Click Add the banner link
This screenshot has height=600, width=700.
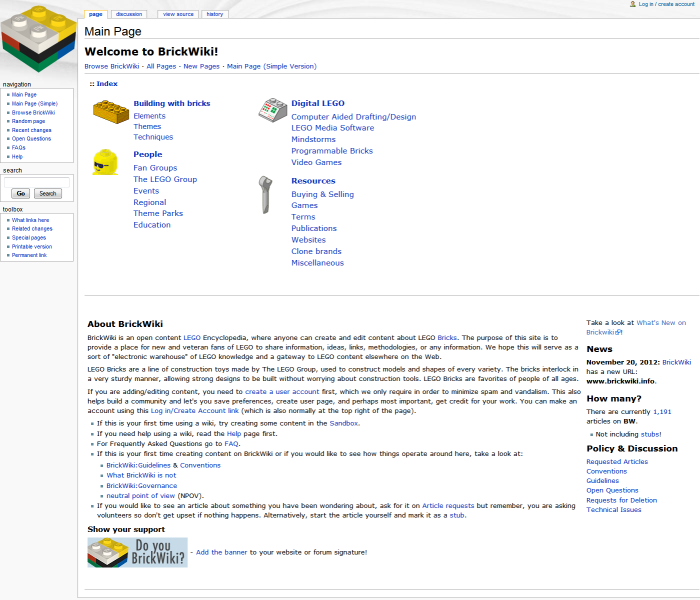point(221,552)
